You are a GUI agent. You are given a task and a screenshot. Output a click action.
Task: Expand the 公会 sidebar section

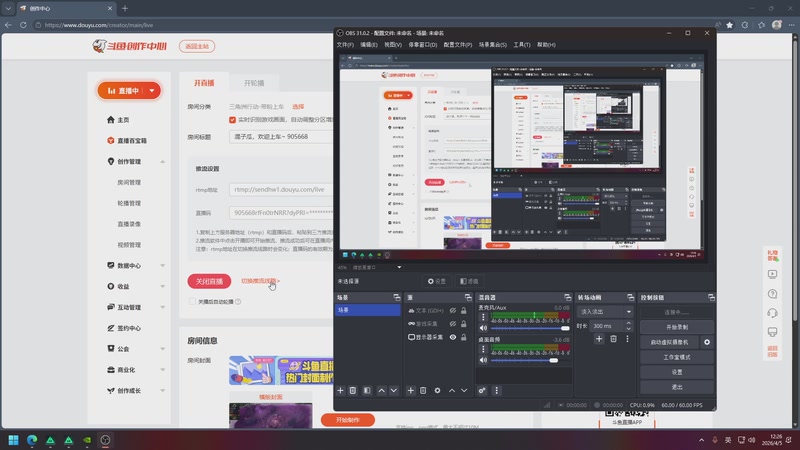(163, 349)
